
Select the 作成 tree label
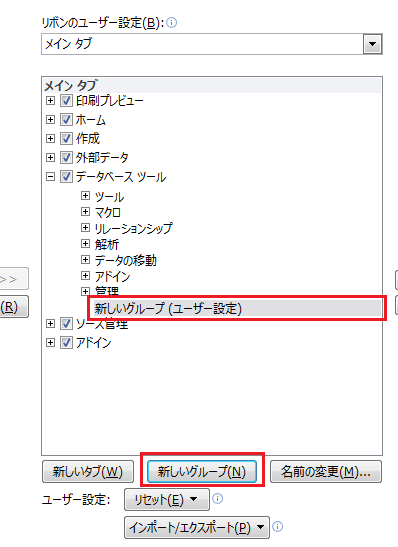click(x=88, y=138)
